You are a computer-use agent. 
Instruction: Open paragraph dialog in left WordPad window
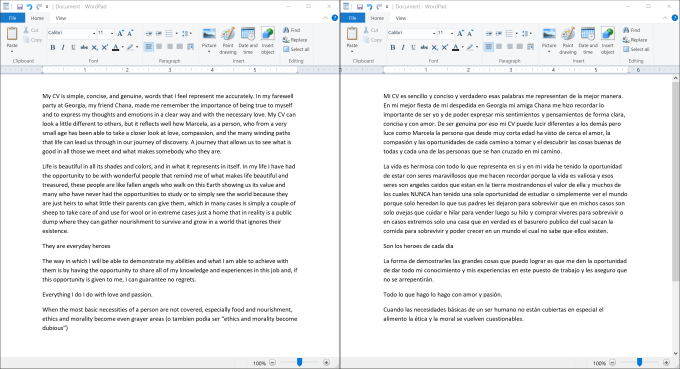point(190,47)
